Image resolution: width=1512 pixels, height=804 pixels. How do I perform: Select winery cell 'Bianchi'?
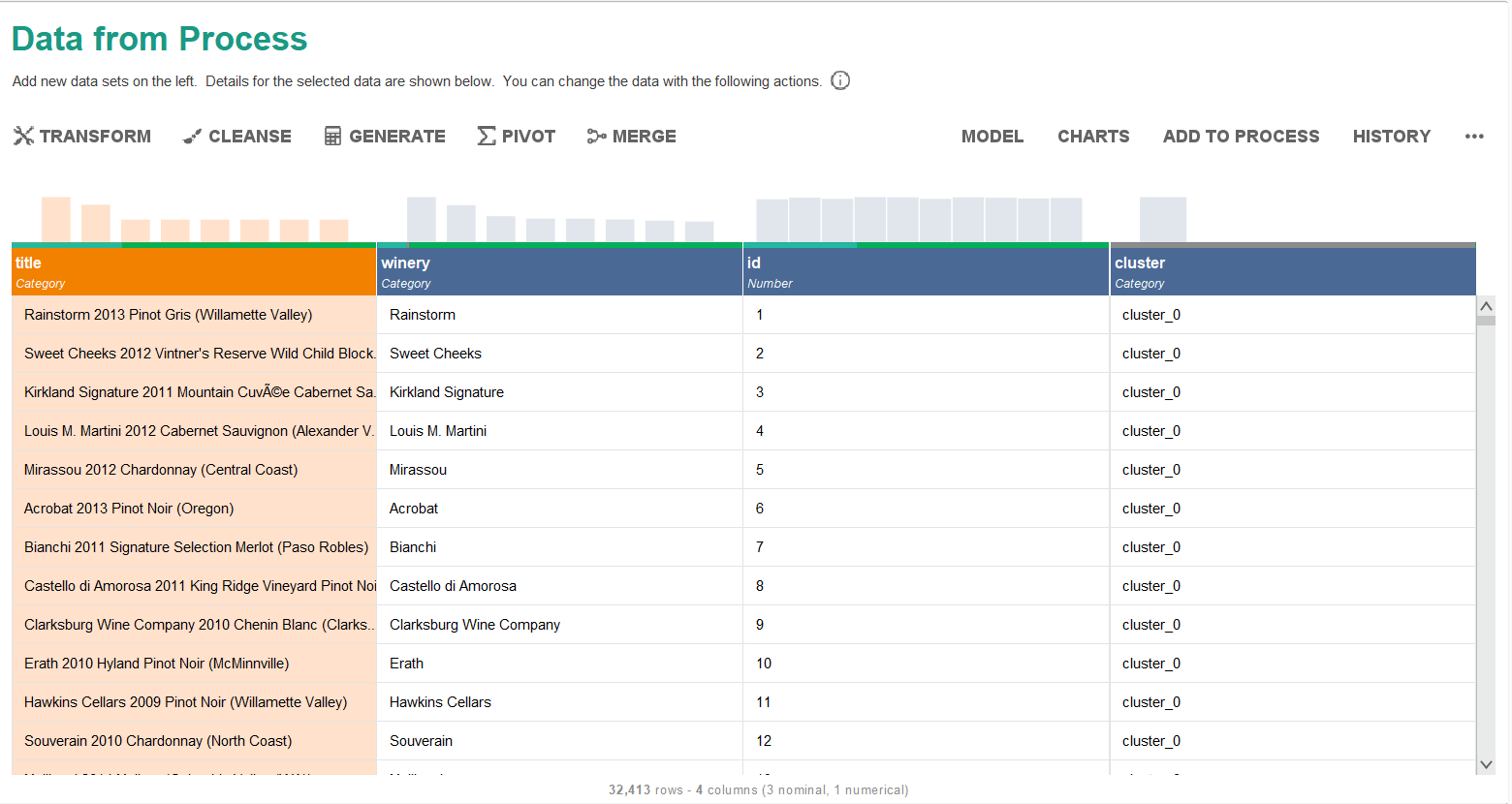tap(559, 547)
